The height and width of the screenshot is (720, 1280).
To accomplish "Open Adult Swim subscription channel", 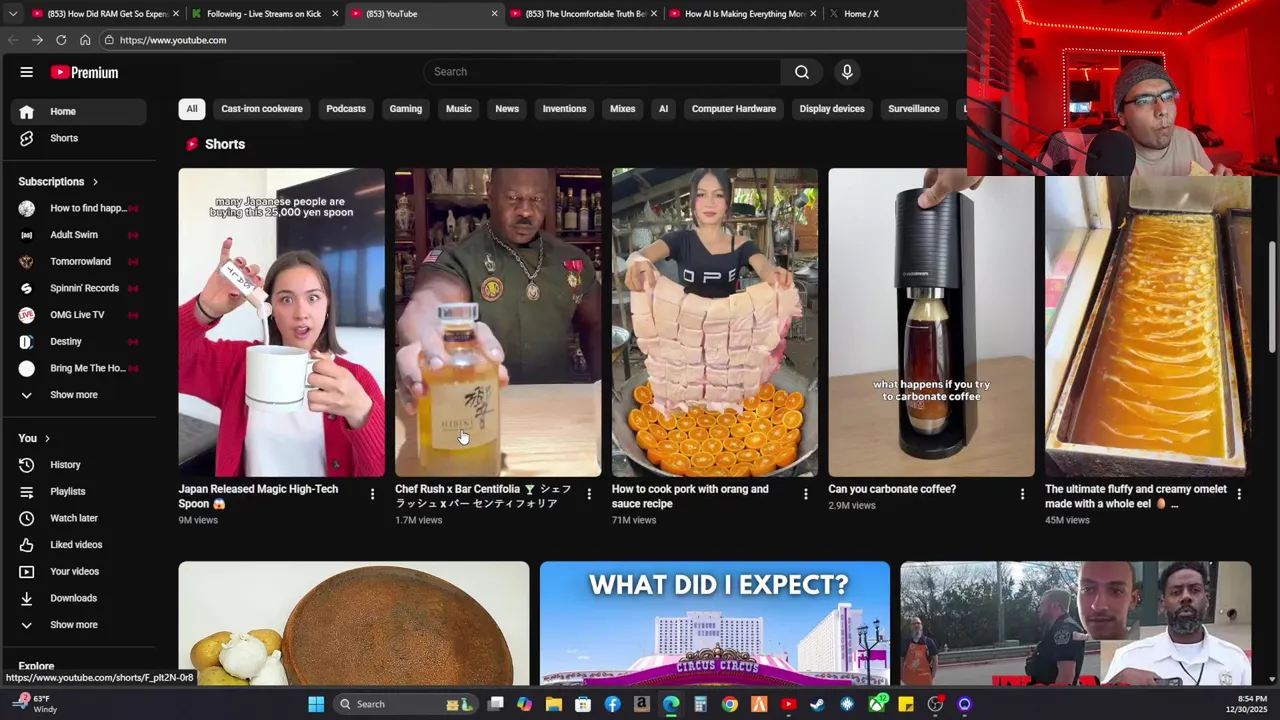I will tap(80, 235).
